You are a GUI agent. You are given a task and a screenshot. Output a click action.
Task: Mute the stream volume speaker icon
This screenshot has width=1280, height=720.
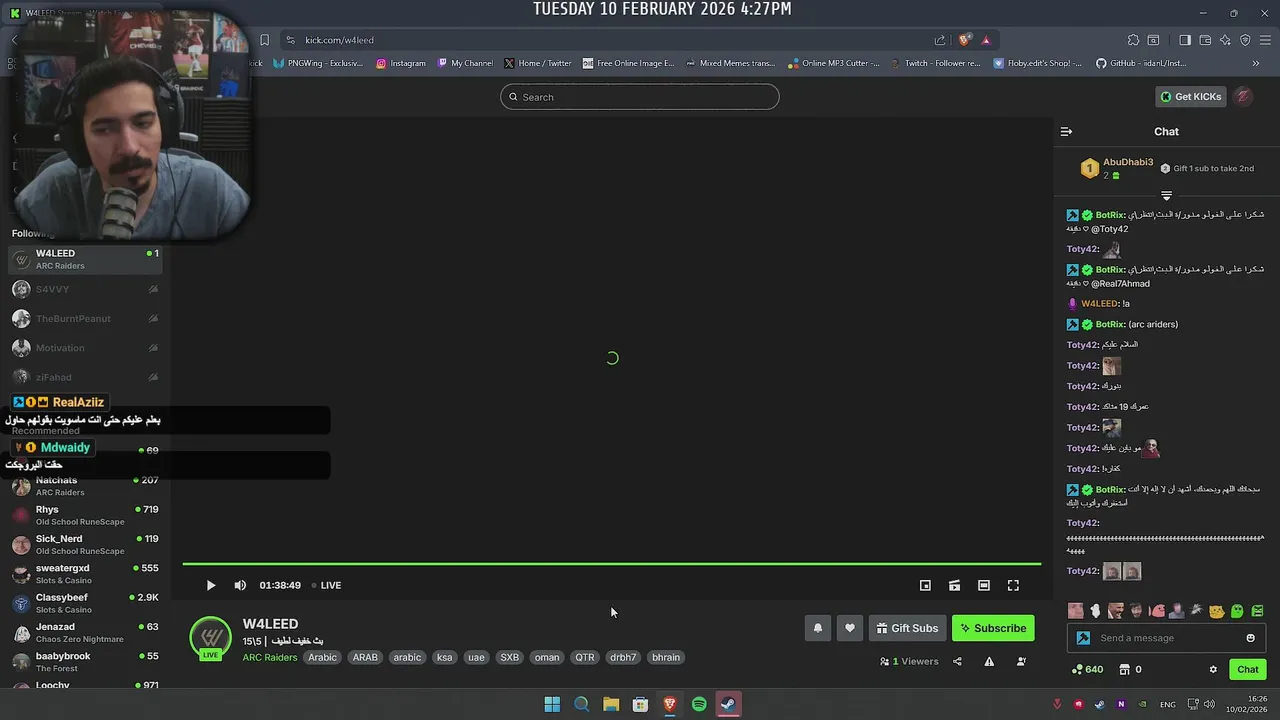pos(240,585)
